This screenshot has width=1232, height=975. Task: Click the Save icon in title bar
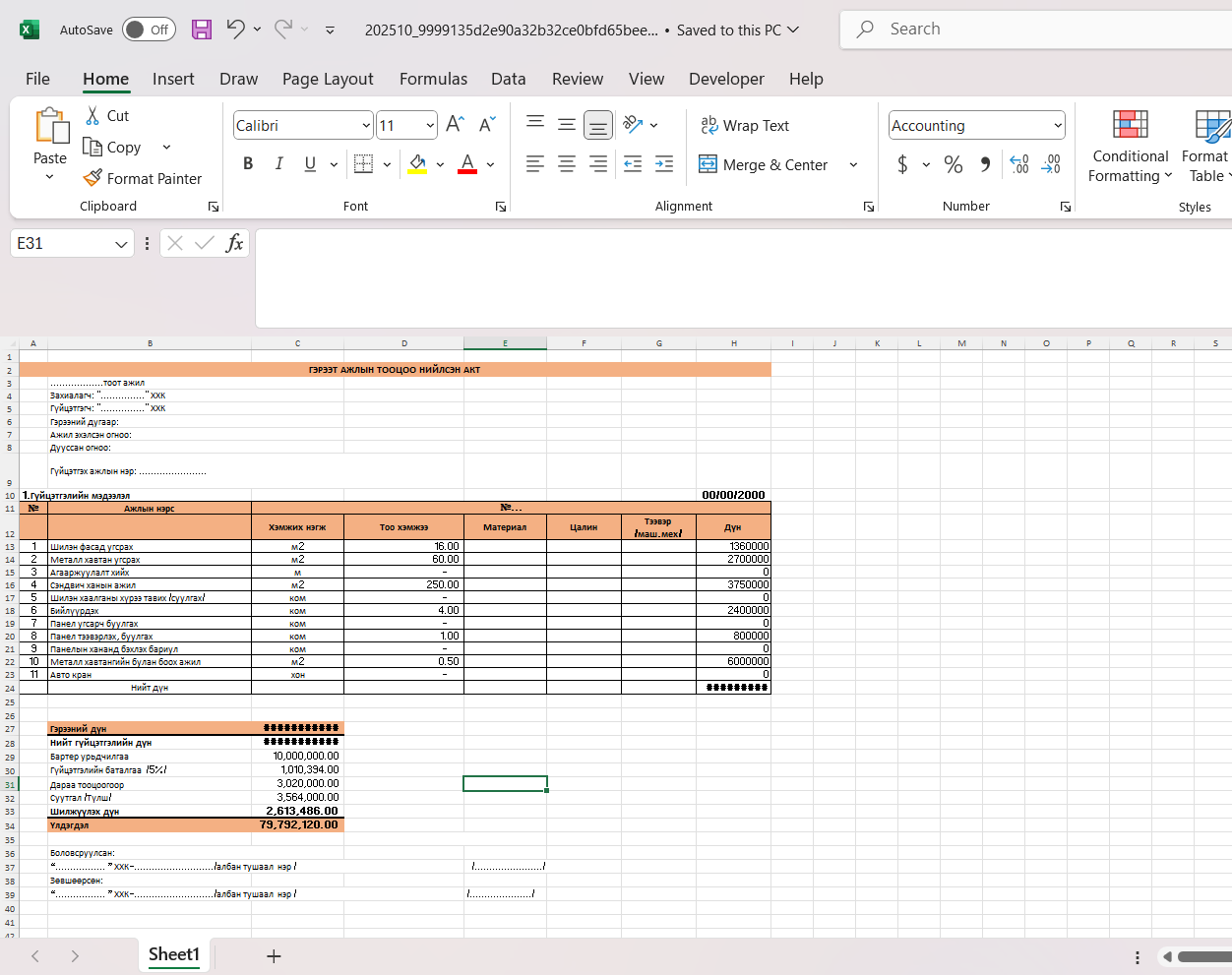point(202,30)
